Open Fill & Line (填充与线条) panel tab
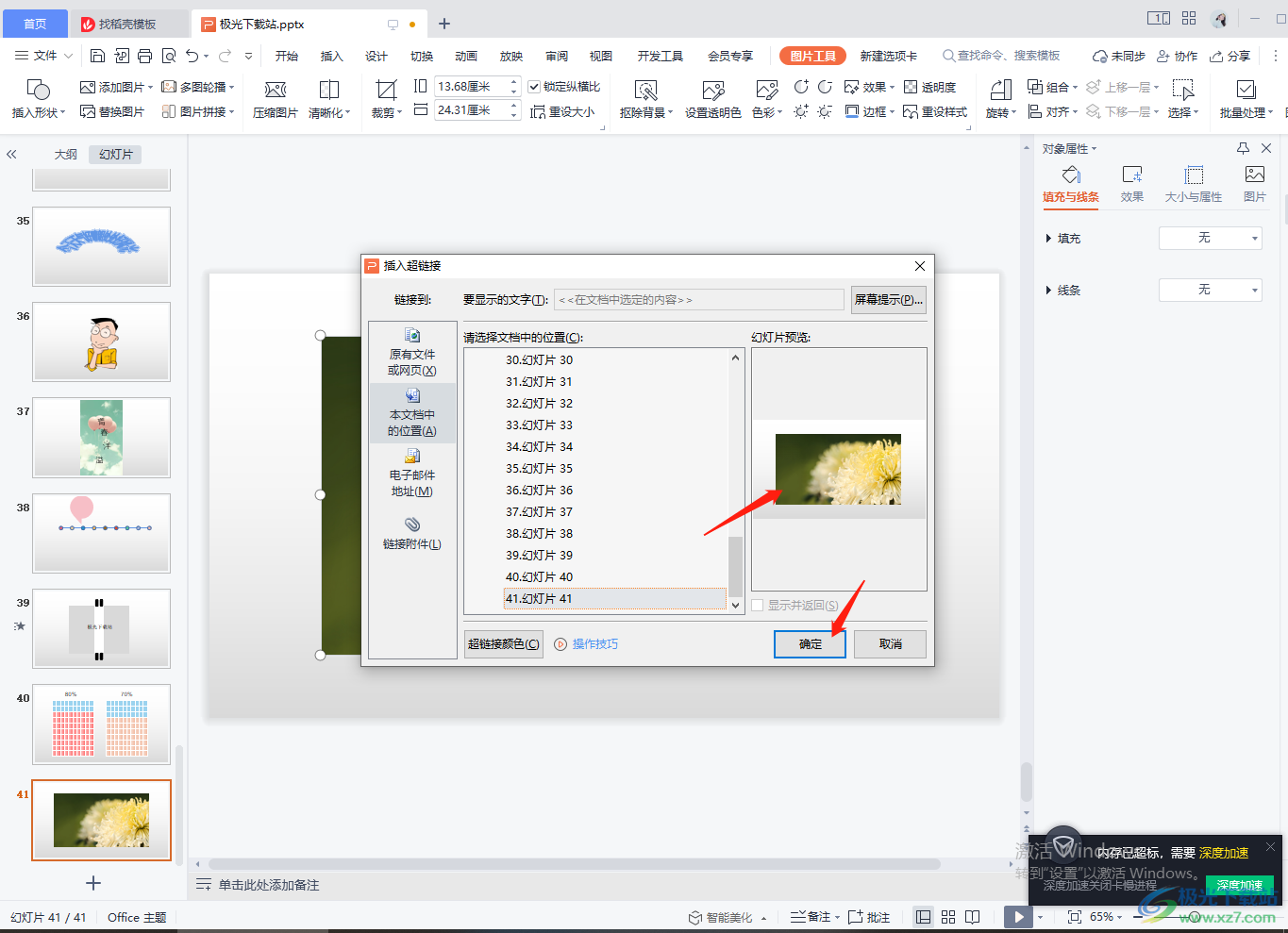Screen dimensions: 1288x933 pos(1071,184)
